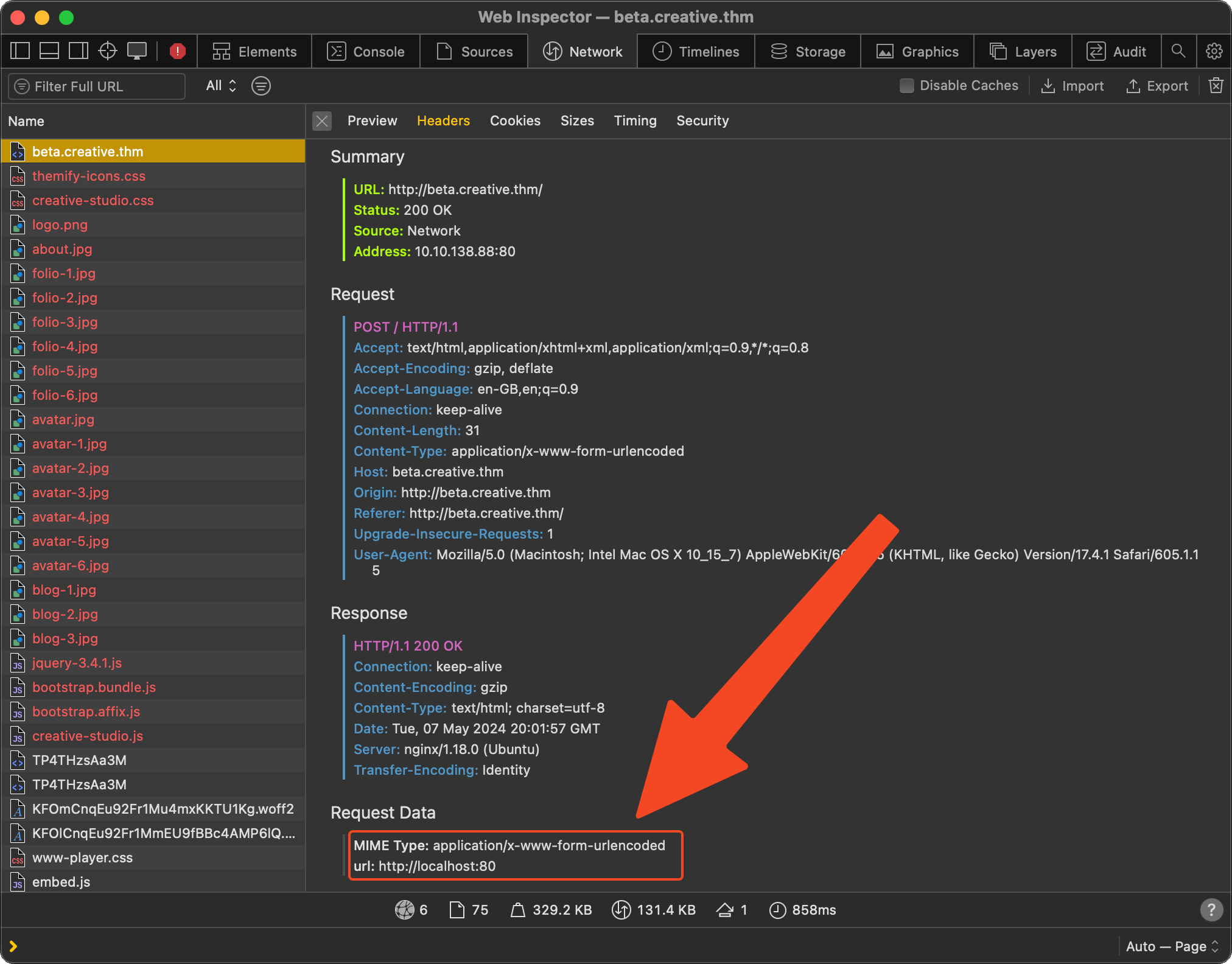Select the beta.creative.thm request

click(153, 152)
